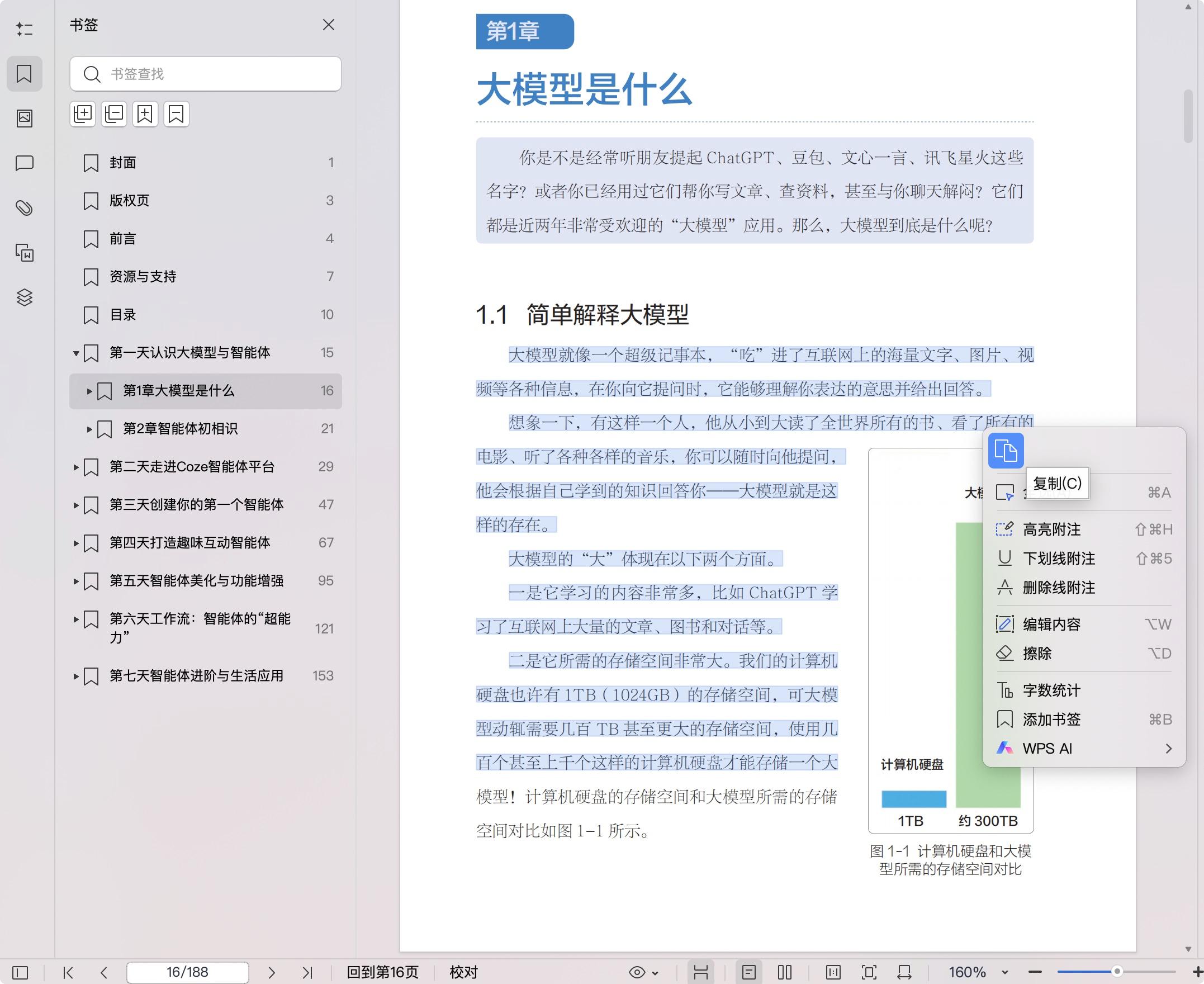Open the 目录 bookmark
The height and width of the screenshot is (984, 1204).
(x=206, y=315)
